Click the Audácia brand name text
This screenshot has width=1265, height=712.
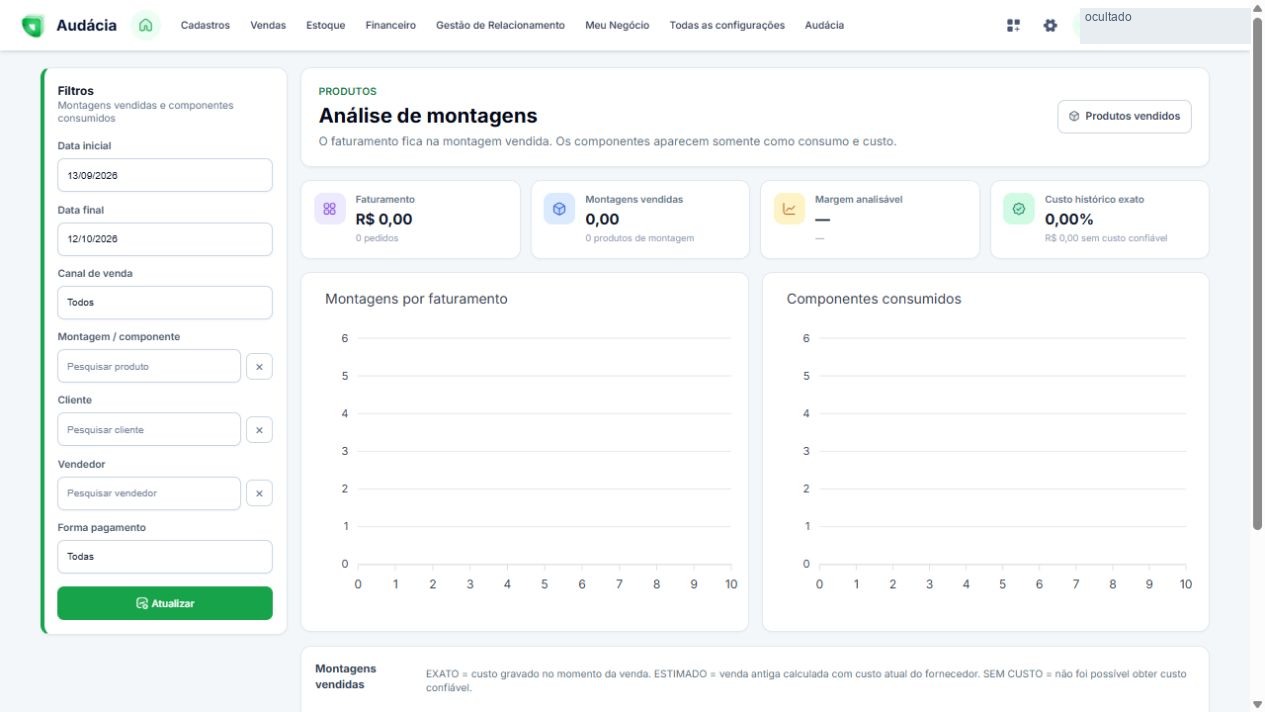tap(86, 26)
